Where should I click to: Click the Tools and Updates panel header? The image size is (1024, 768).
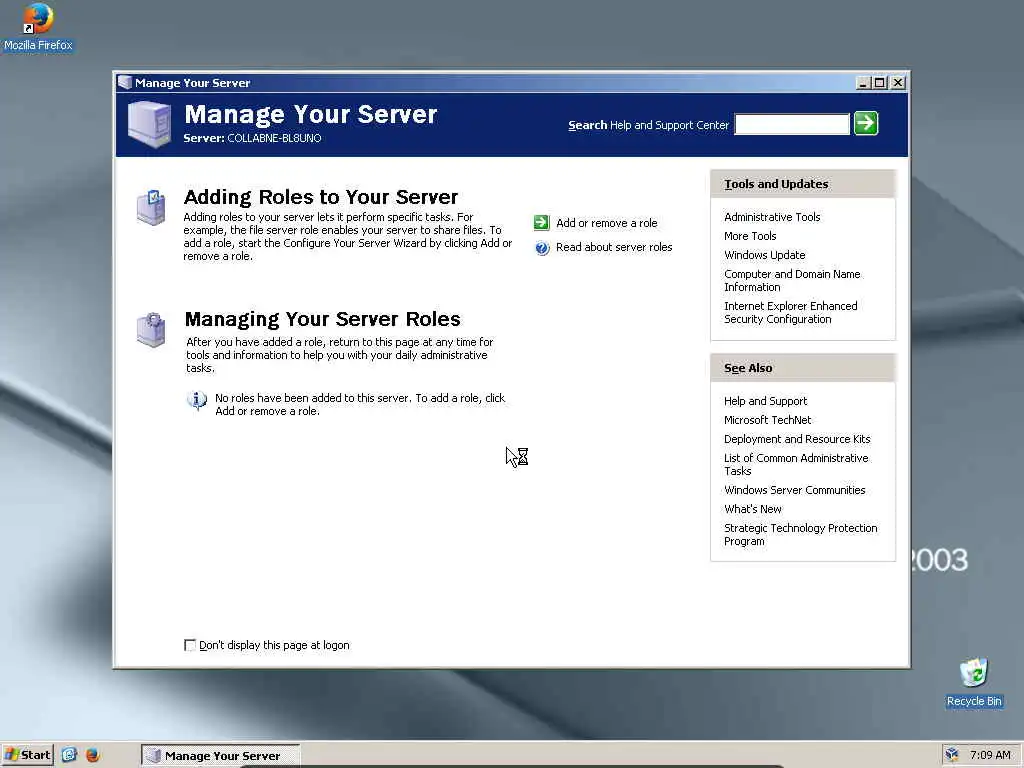803,184
